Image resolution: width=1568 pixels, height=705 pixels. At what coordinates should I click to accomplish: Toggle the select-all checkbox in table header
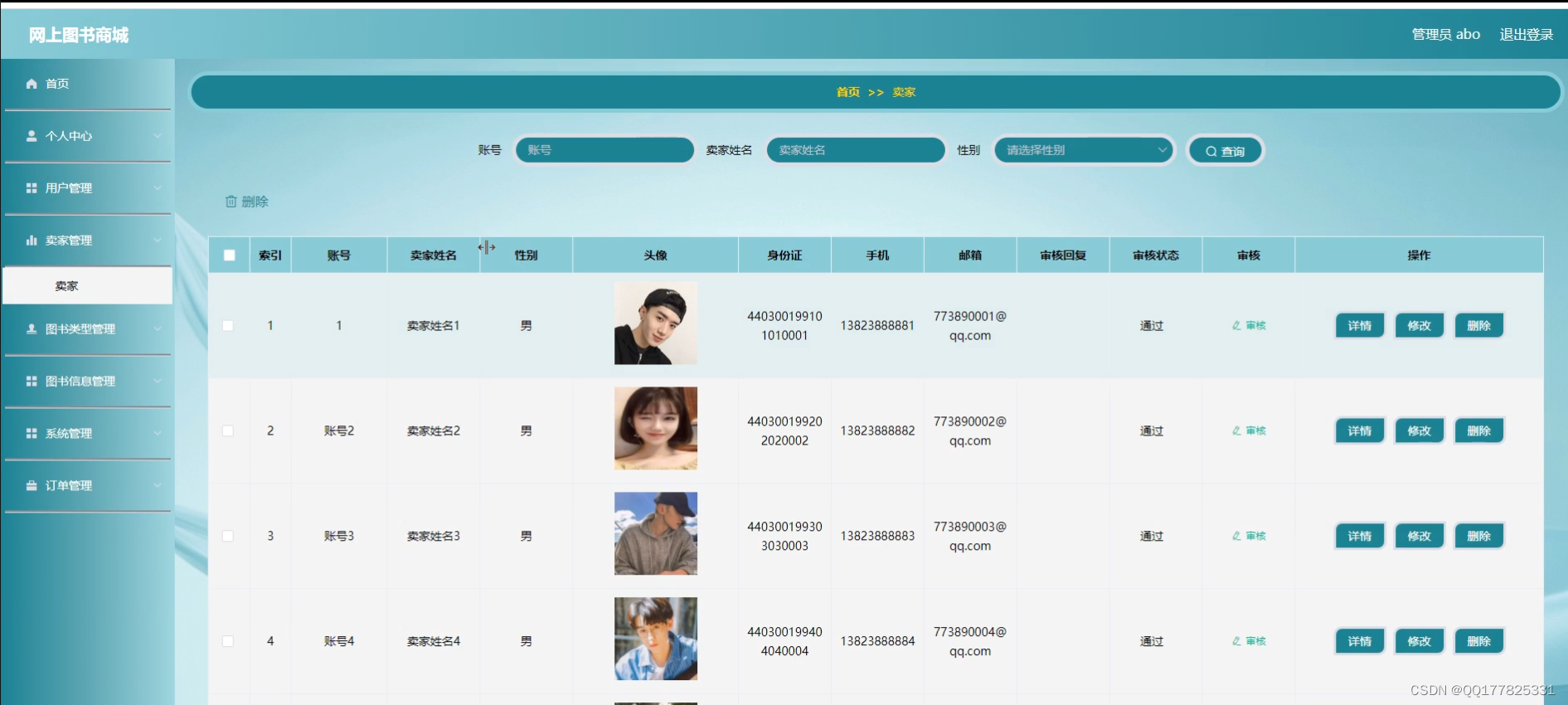click(230, 255)
